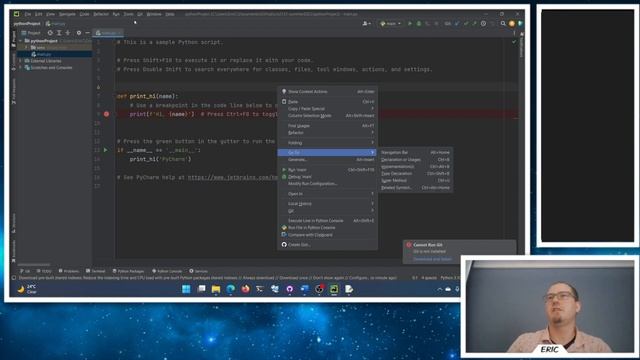The height and width of the screenshot is (360, 640).
Task: Click Debug 'main' bug icon entry
Action: coord(327,177)
